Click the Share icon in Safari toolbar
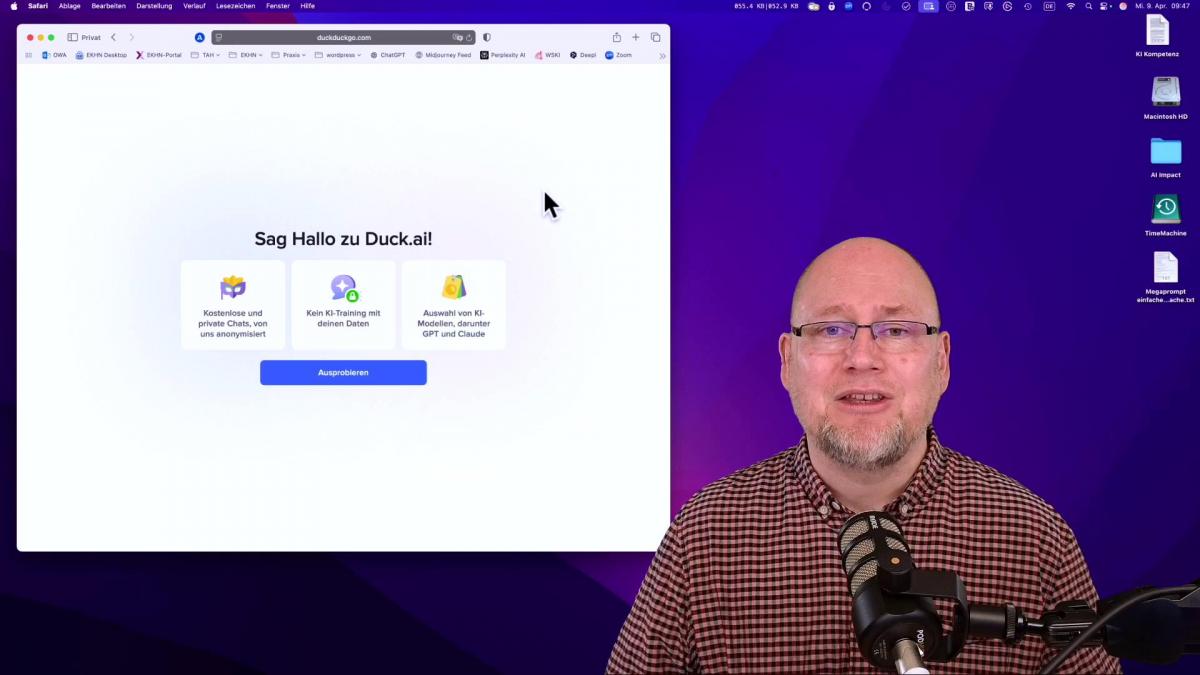This screenshot has width=1200, height=675. click(x=617, y=38)
